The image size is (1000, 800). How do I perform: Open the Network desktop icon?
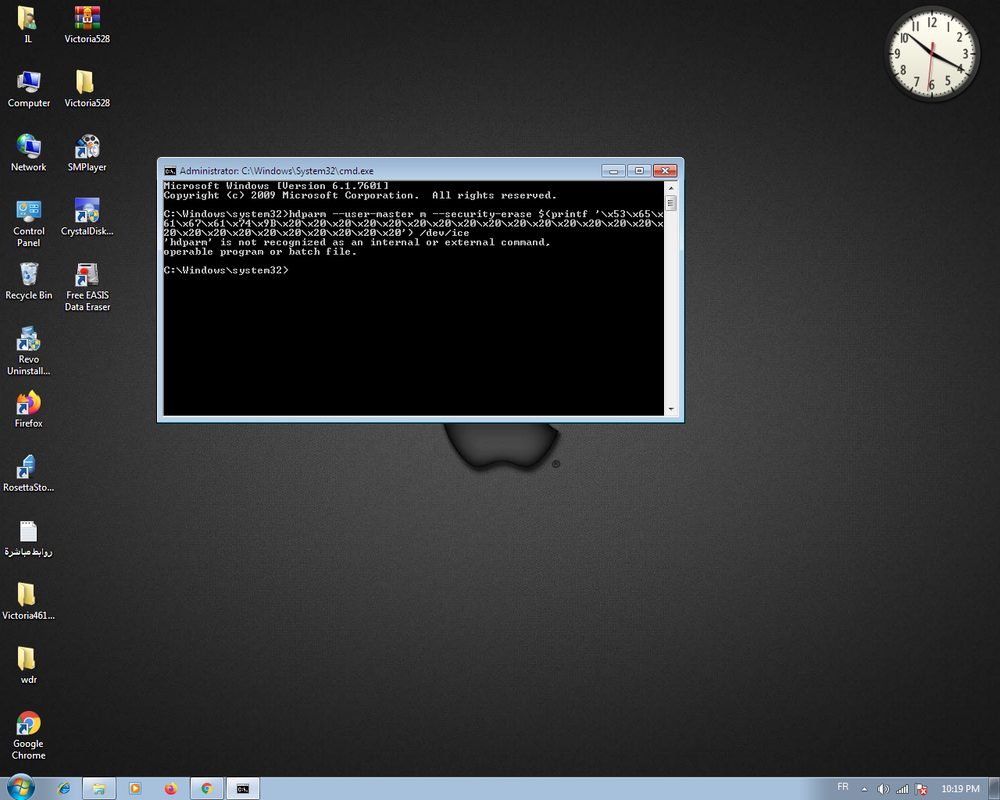point(29,153)
